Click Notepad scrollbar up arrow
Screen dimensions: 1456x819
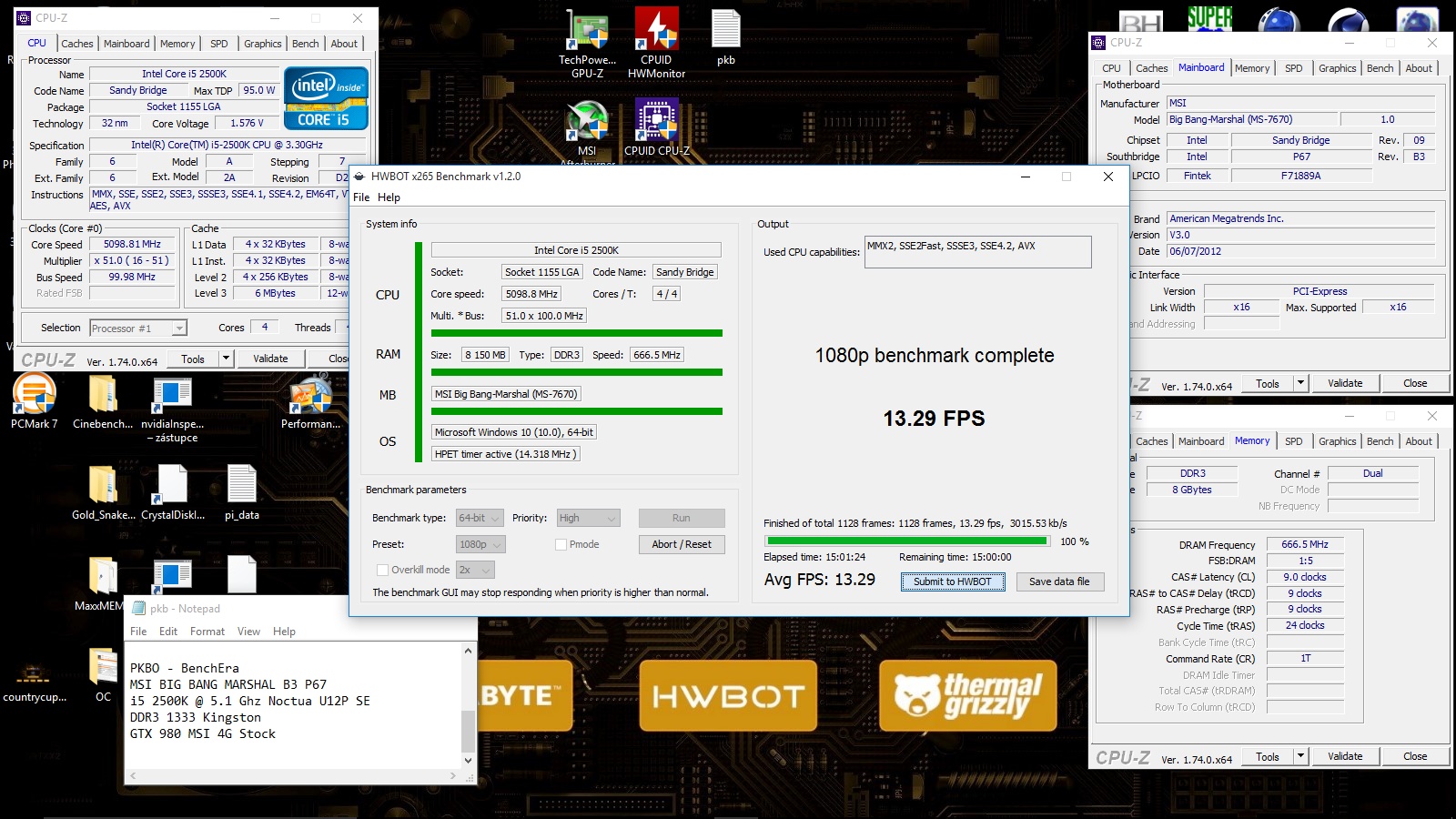click(469, 651)
